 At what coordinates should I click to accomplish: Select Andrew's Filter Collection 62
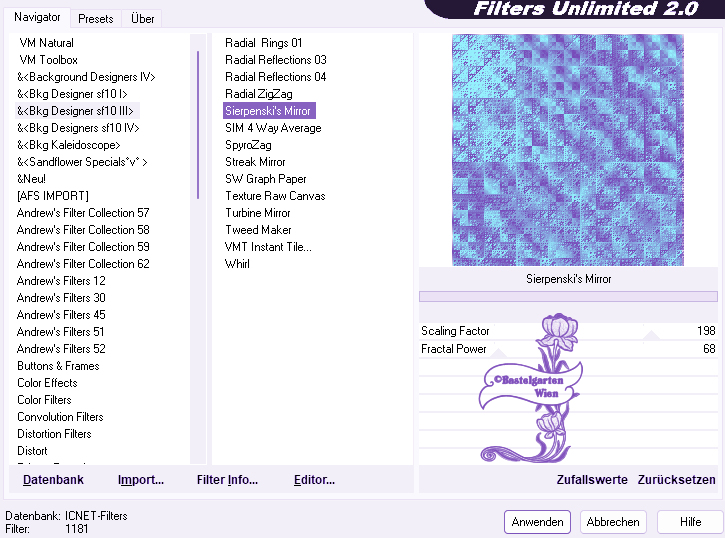click(83, 264)
